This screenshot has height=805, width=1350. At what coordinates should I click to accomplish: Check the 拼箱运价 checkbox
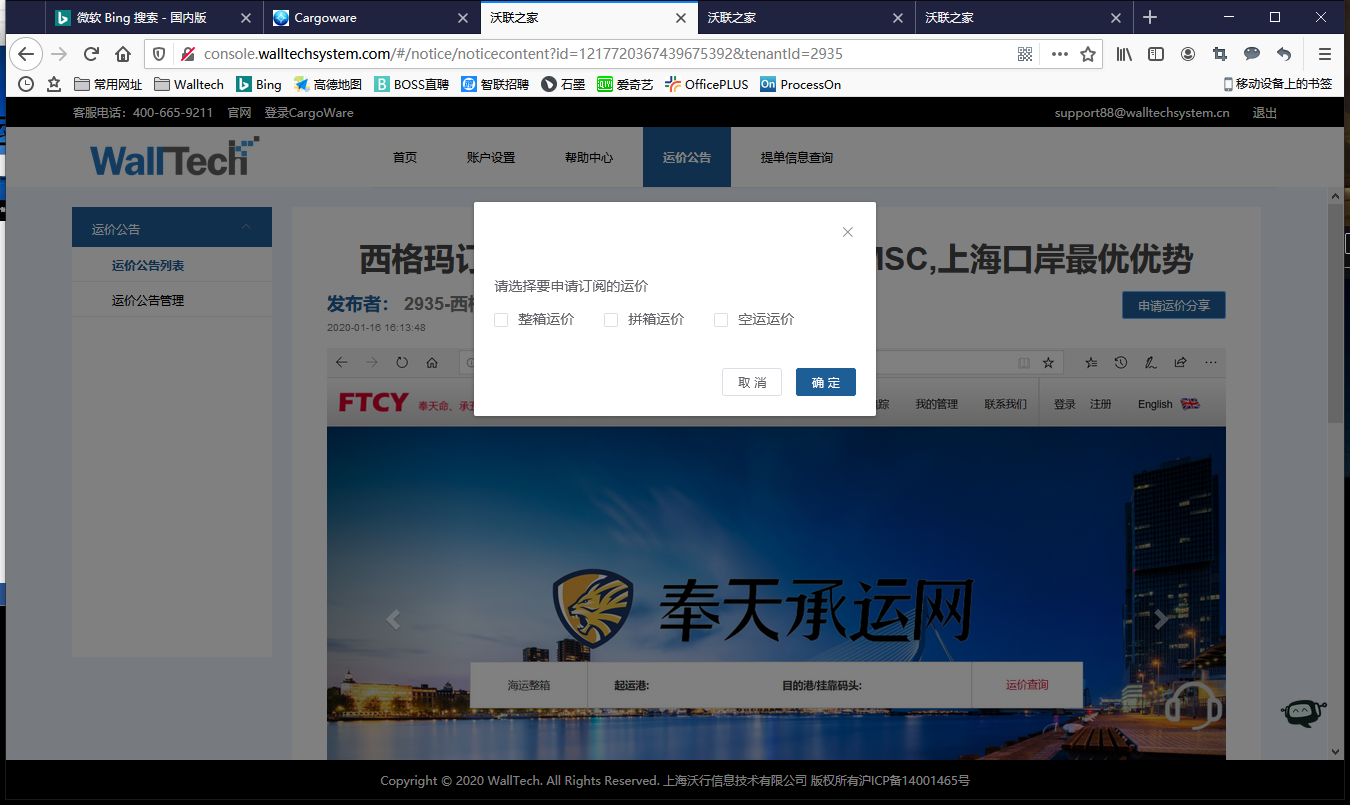click(611, 320)
